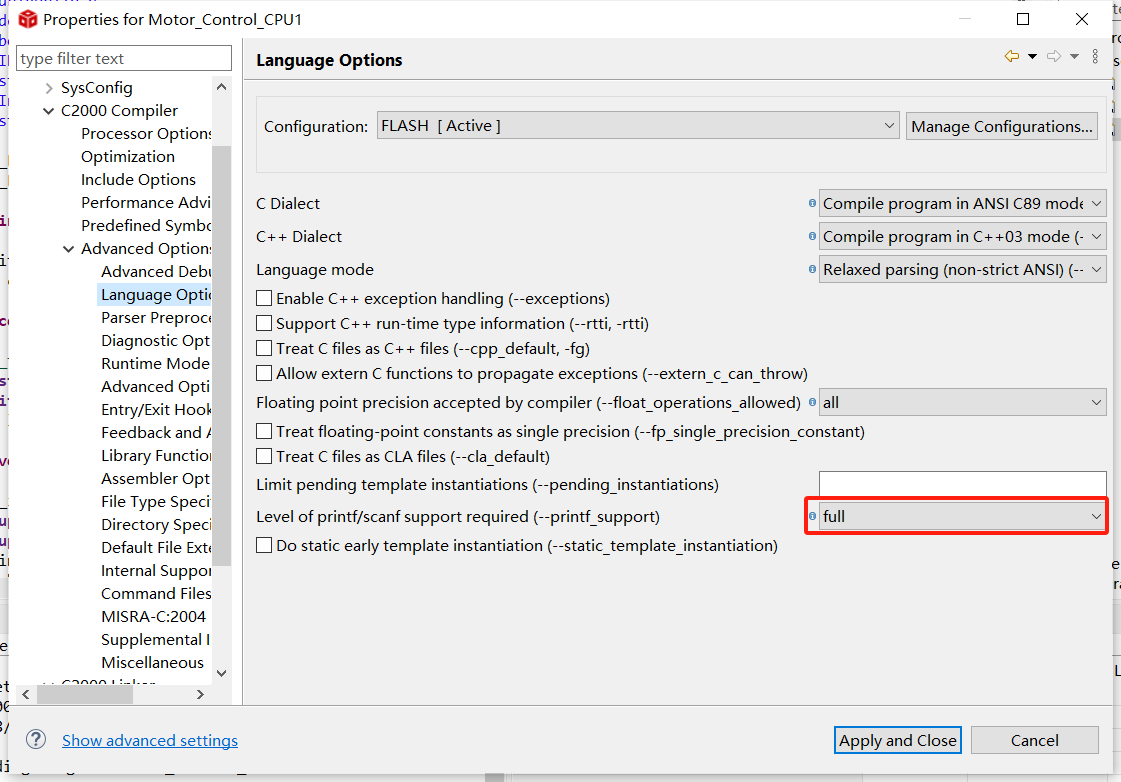1121x782 pixels.
Task: Open the view menu three-dots icon
Action: click(1095, 56)
